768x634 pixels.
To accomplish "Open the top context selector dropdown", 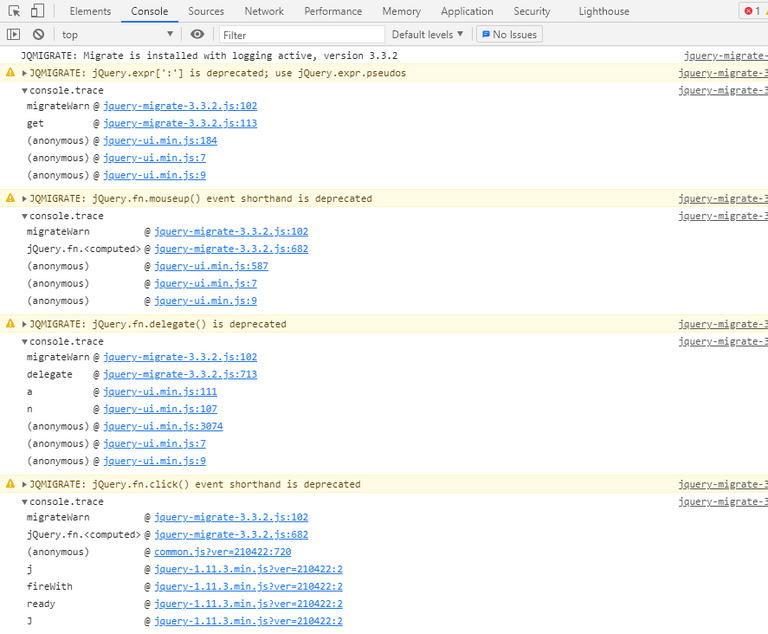I will [117, 34].
